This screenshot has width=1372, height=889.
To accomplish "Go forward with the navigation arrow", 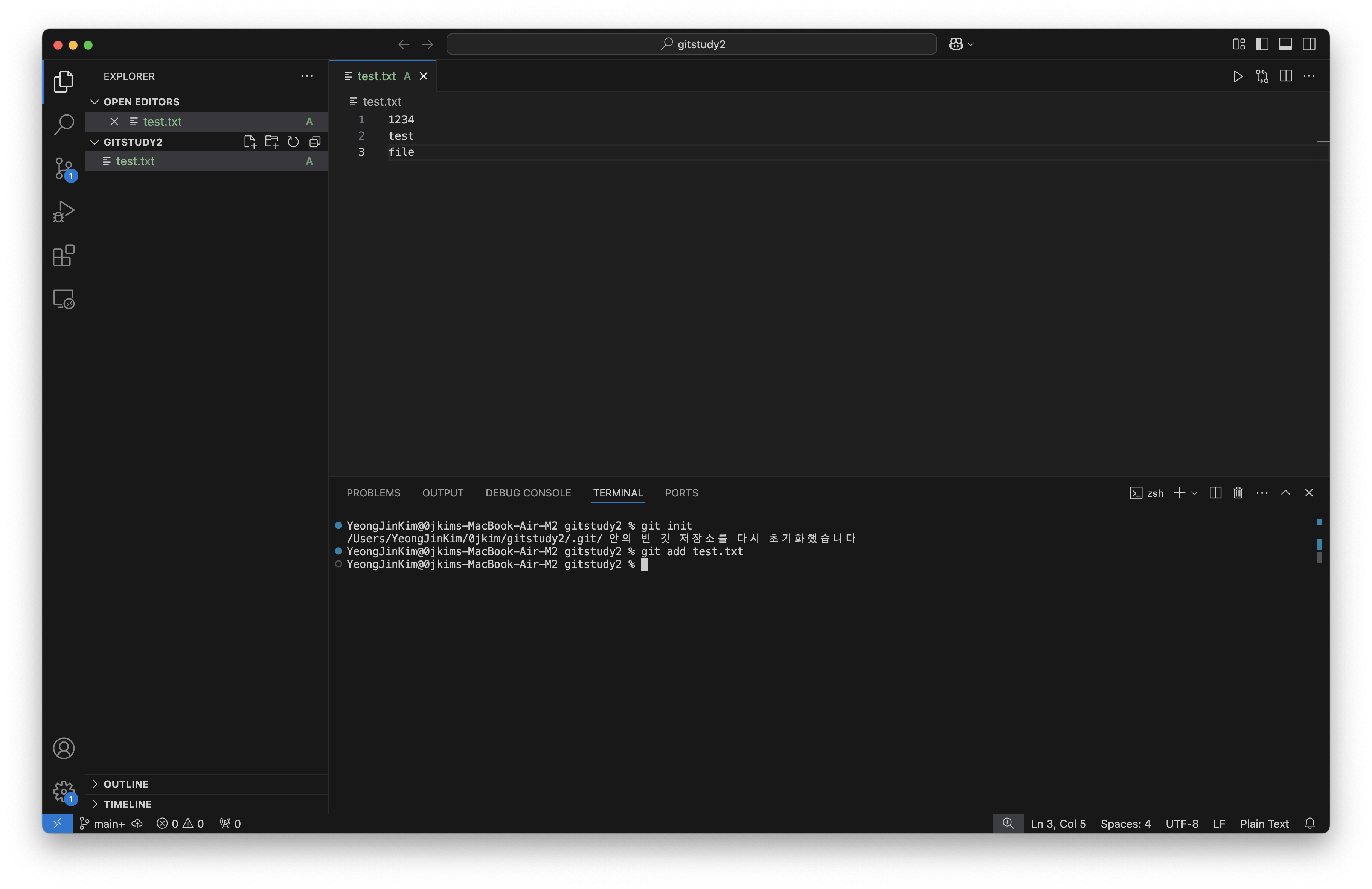I will (x=427, y=44).
